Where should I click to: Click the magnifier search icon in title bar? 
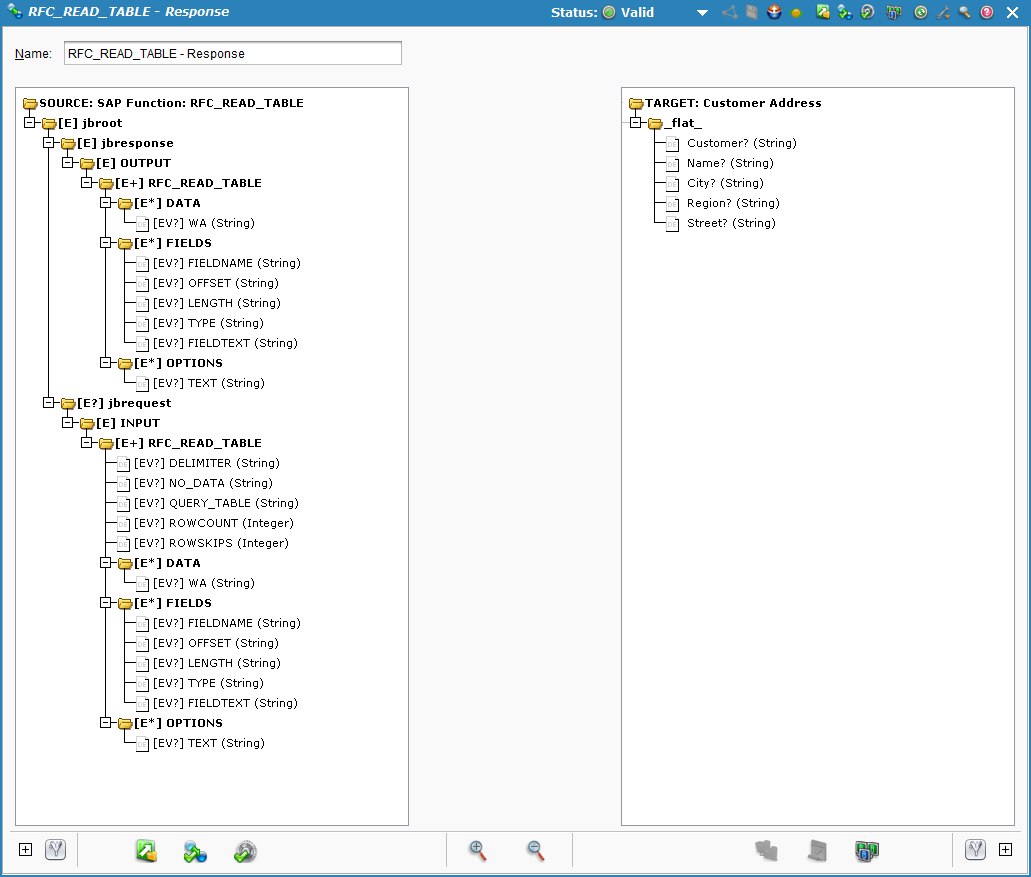964,13
